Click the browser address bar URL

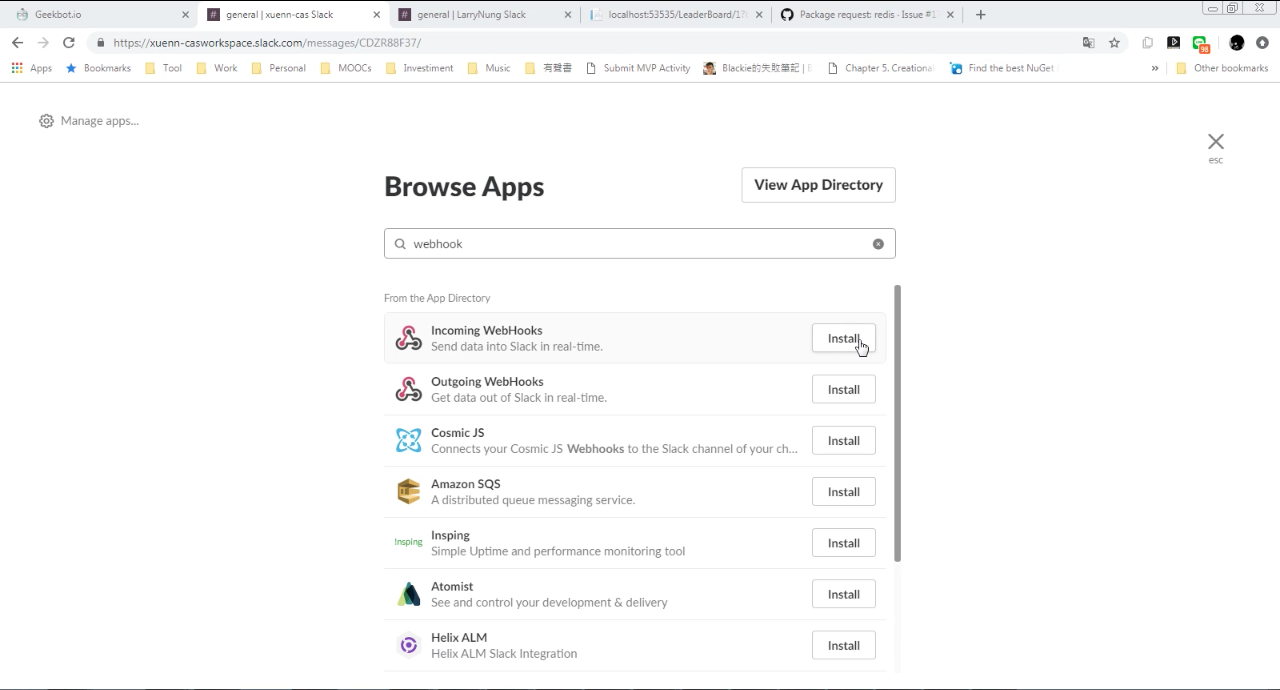267,43
